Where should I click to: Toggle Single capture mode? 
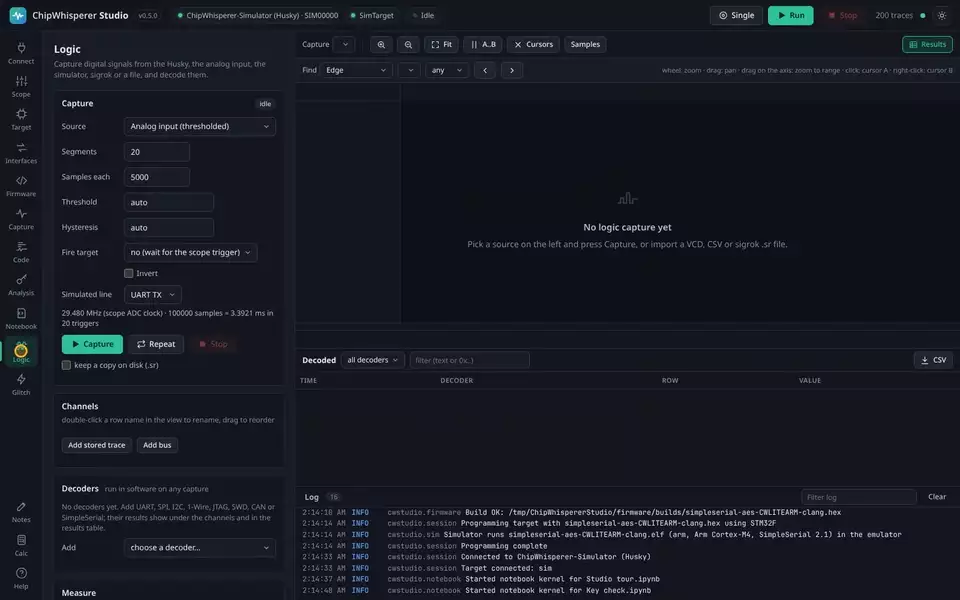(x=736, y=15)
